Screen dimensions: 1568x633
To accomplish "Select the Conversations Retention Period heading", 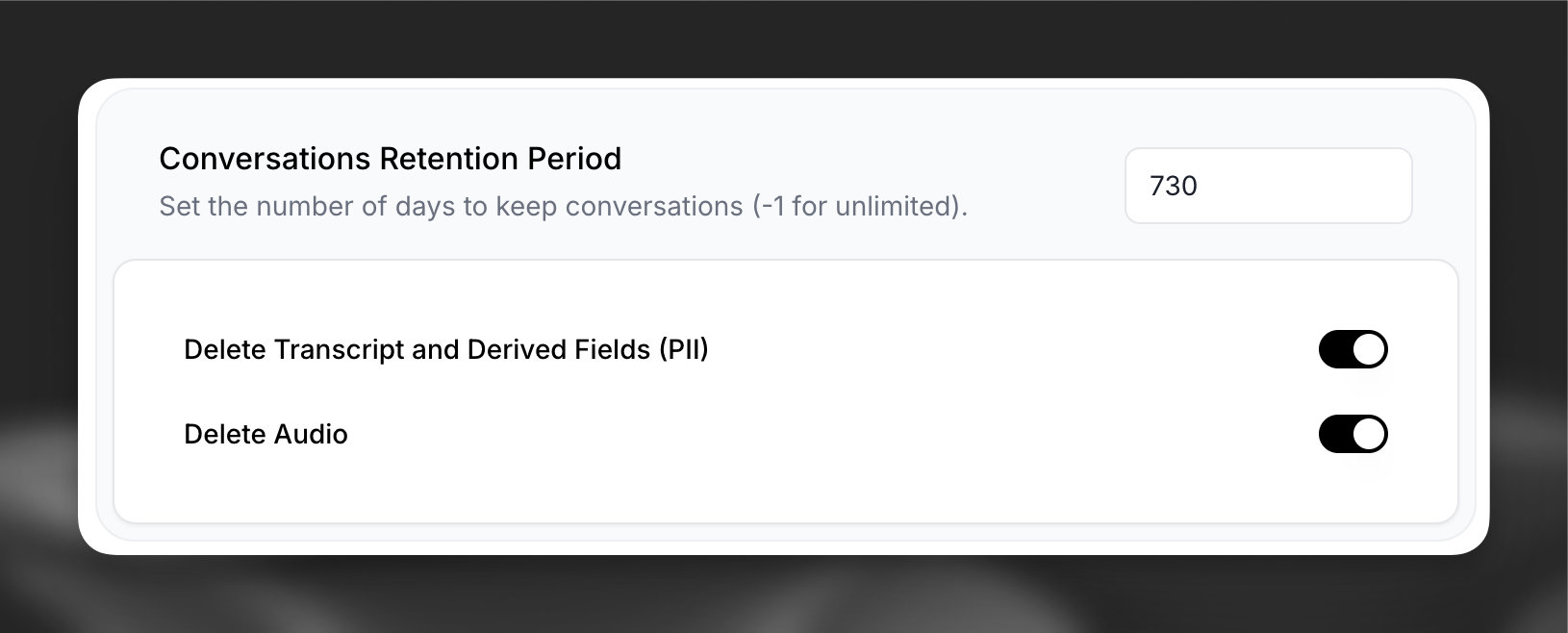I will click(390, 159).
